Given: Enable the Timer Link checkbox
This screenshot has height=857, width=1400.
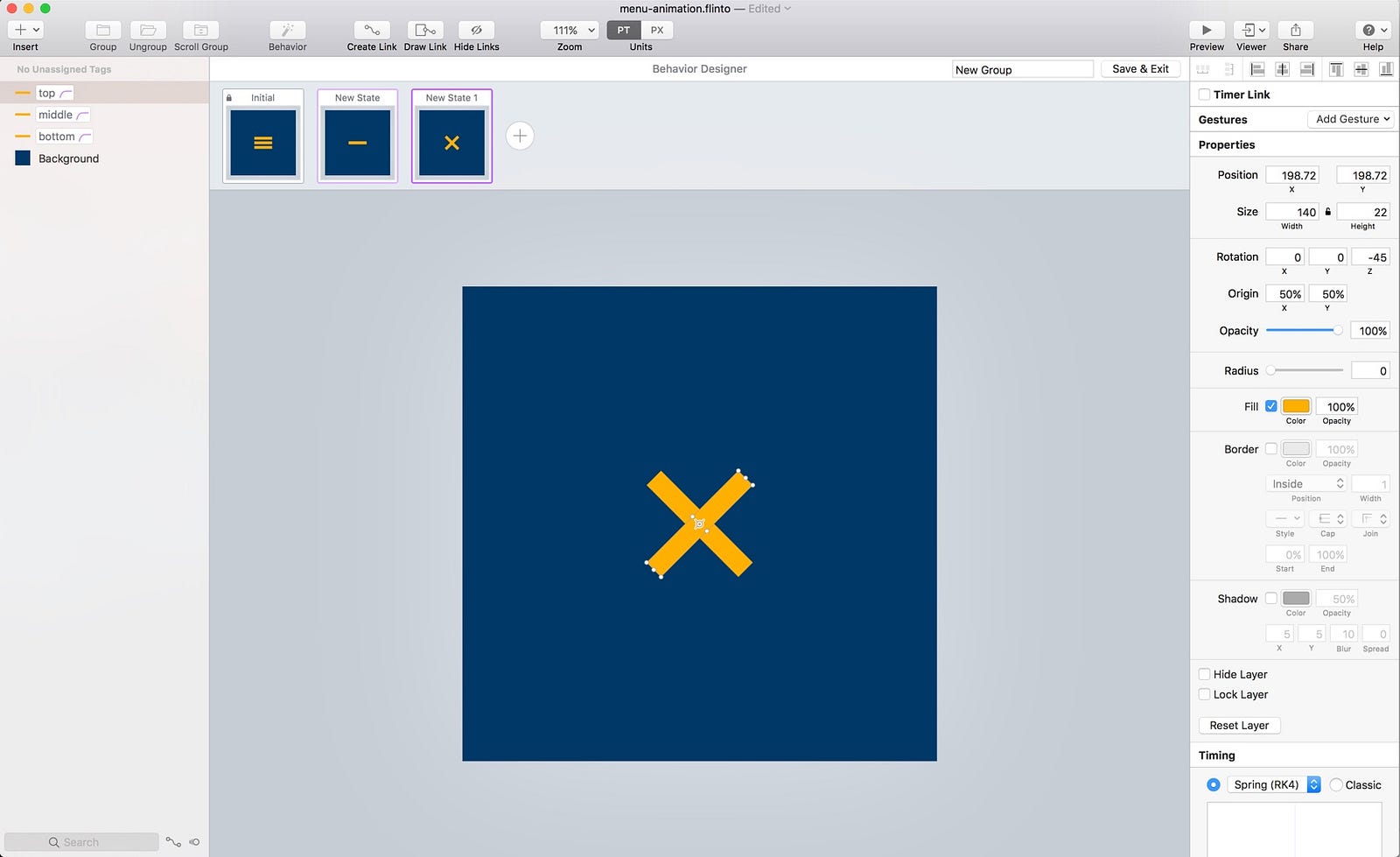Looking at the screenshot, I should 1205,95.
